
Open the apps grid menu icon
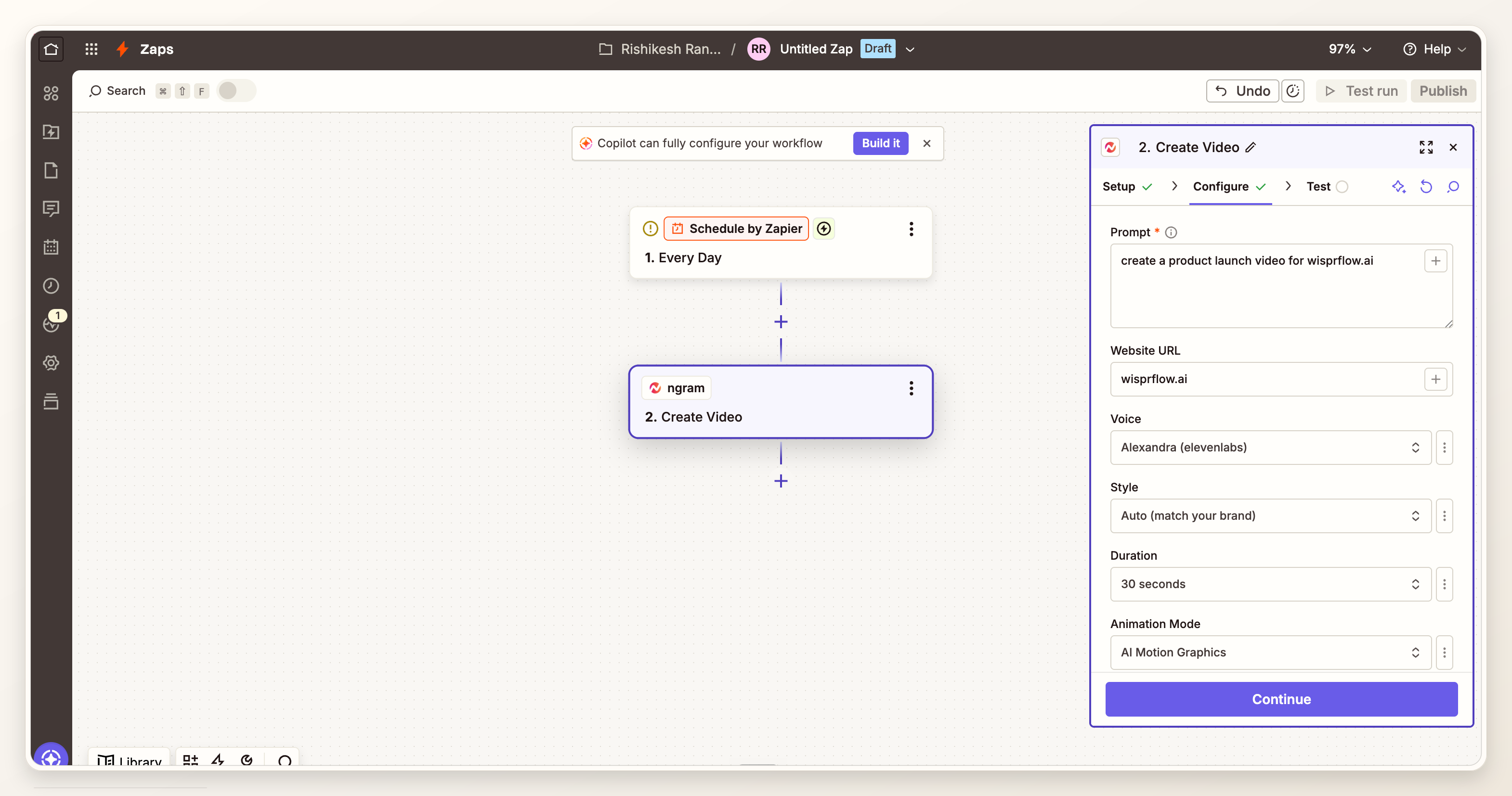[x=91, y=49]
